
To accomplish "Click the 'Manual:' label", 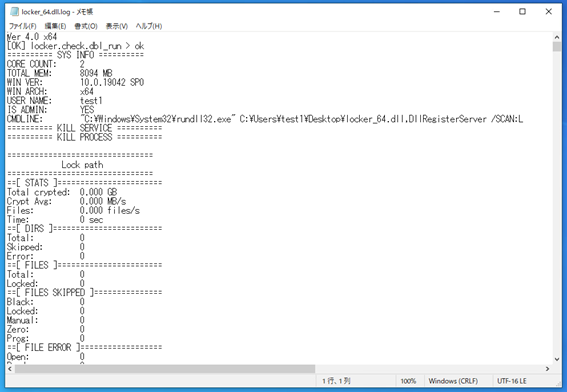I will 22,320.
